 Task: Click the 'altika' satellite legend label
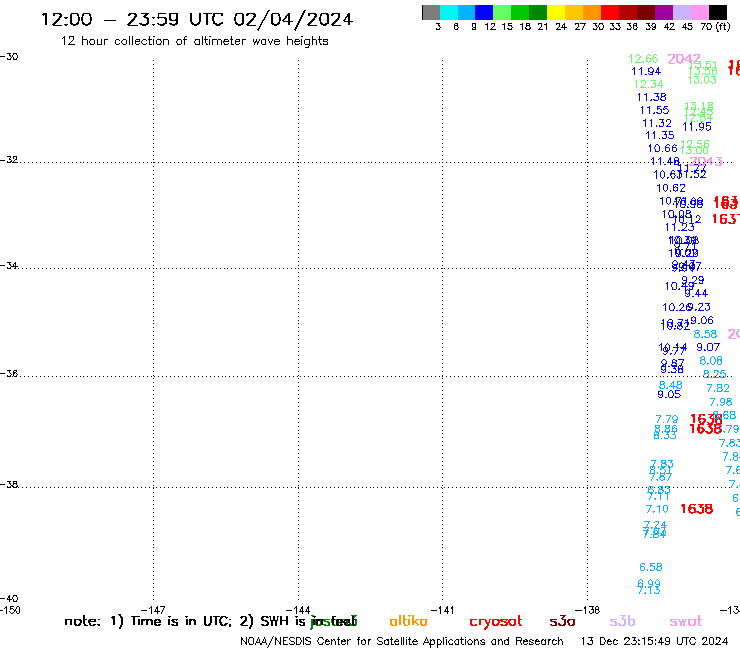coord(408,621)
